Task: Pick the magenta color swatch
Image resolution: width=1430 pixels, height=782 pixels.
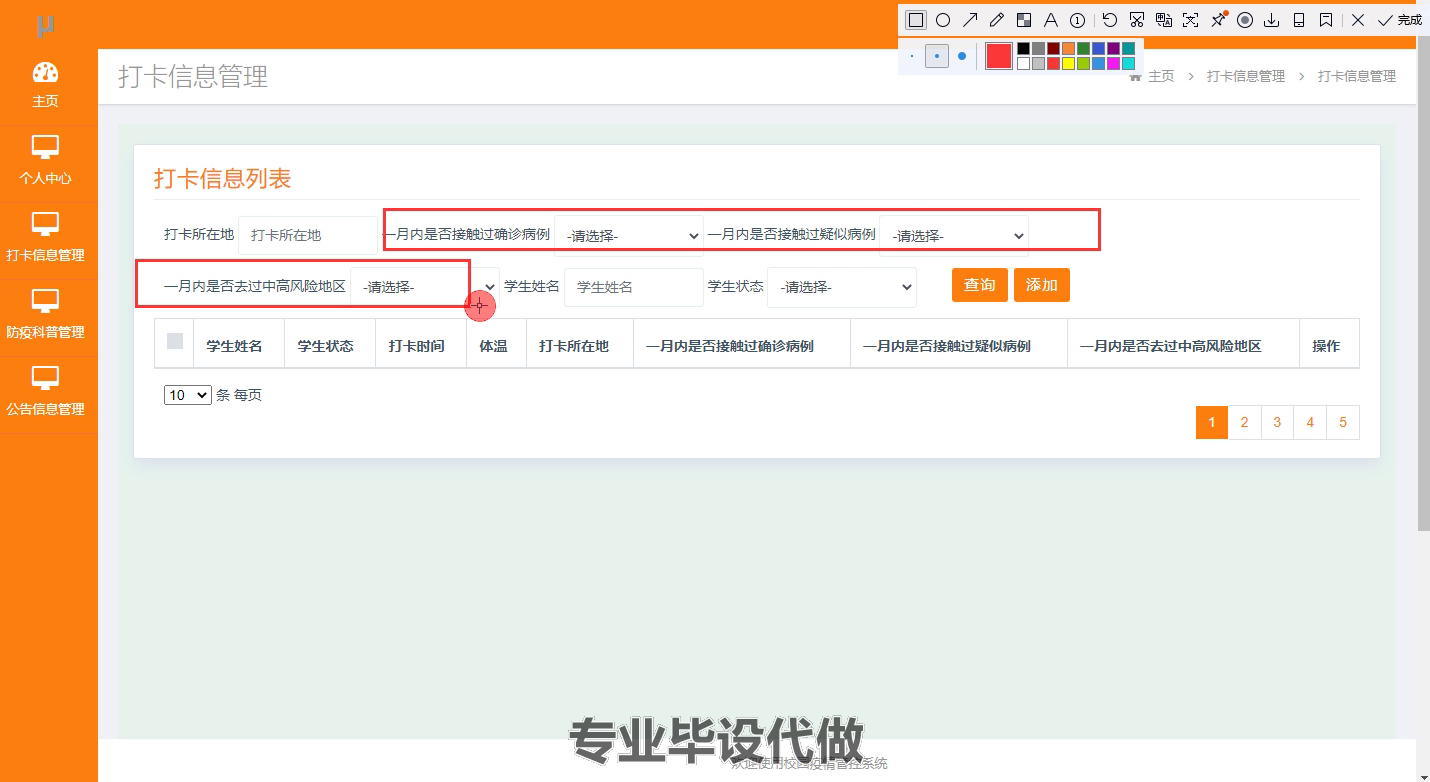Action: [1113, 63]
